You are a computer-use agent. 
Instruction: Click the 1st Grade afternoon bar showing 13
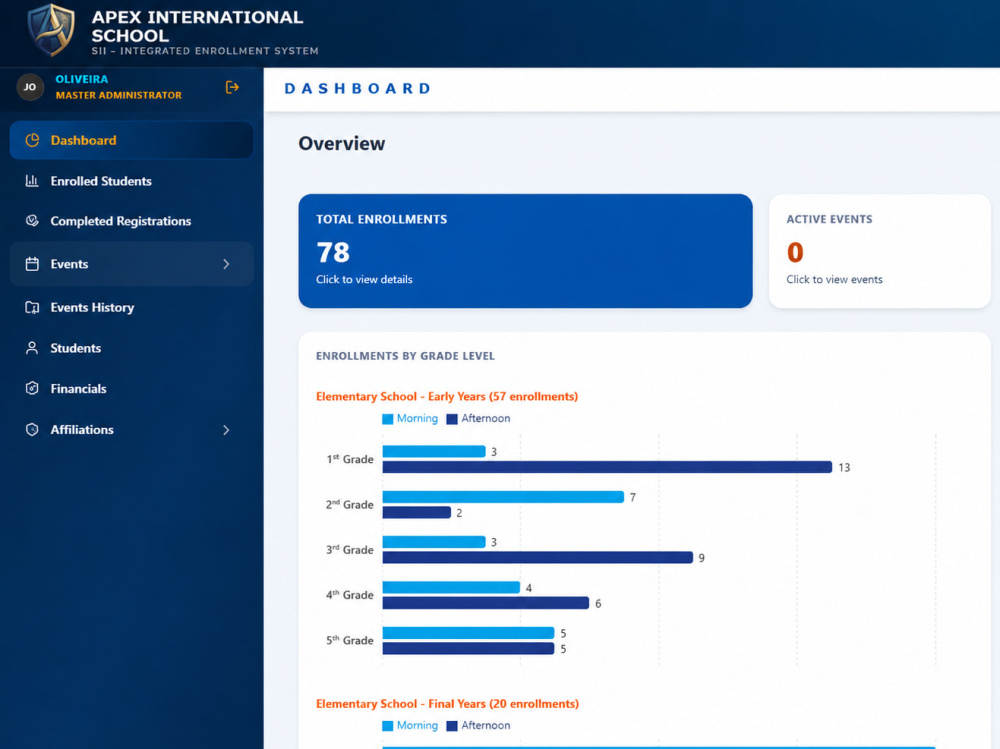pyautogui.click(x=607, y=468)
